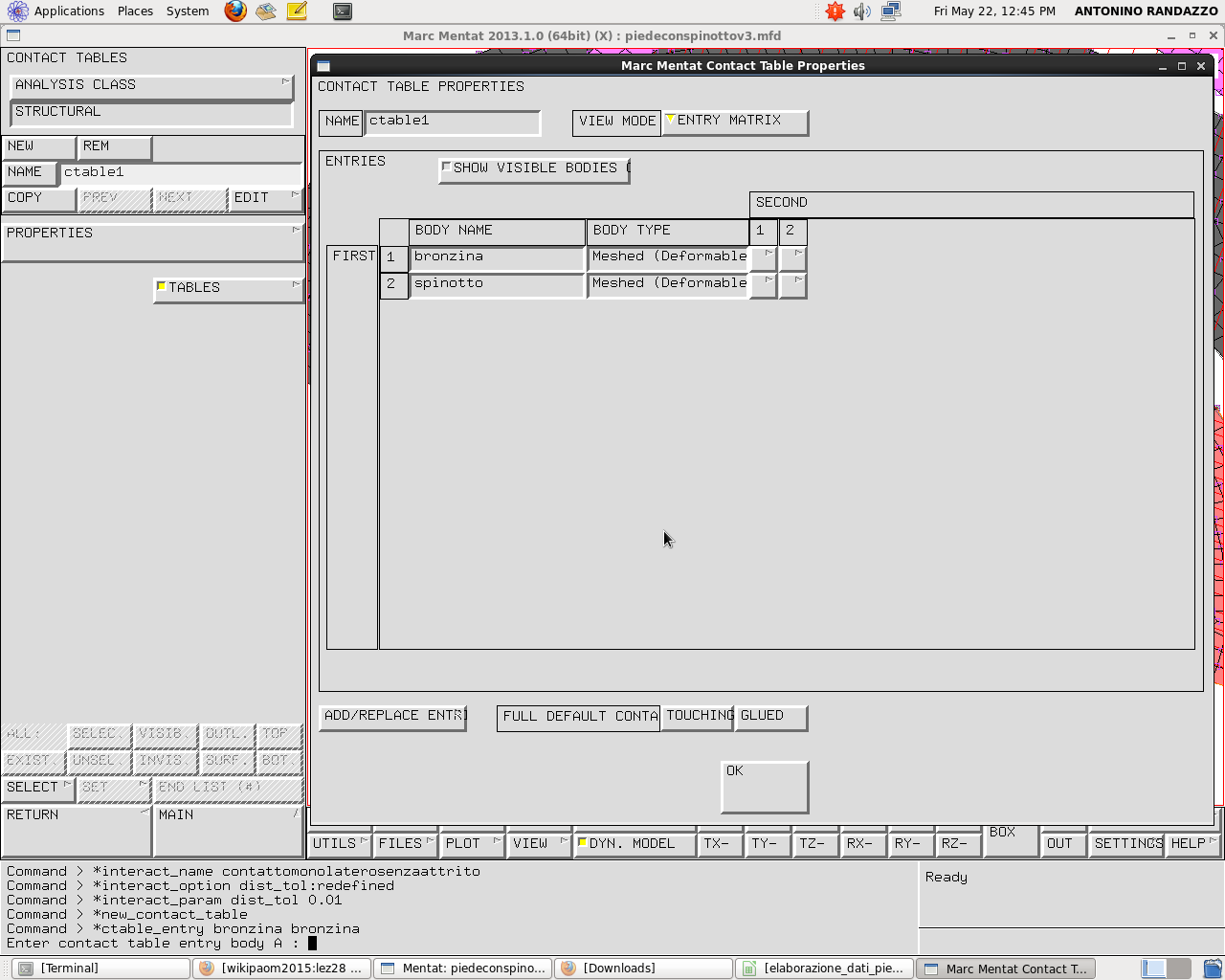Image resolution: width=1225 pixels, height=980 pixels.
Task: Click TX- translate button
Action: coord(720,844)
